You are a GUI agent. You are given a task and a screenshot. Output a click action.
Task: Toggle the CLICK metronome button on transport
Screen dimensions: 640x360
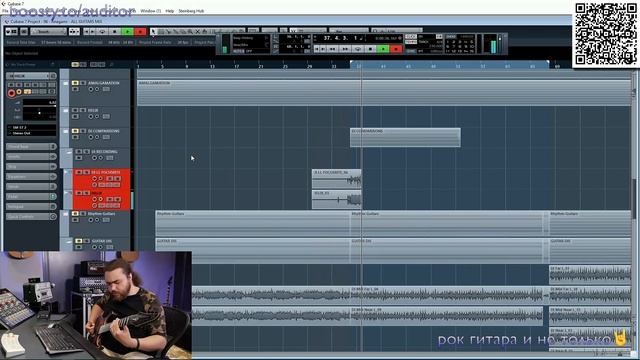pos(411,37)
